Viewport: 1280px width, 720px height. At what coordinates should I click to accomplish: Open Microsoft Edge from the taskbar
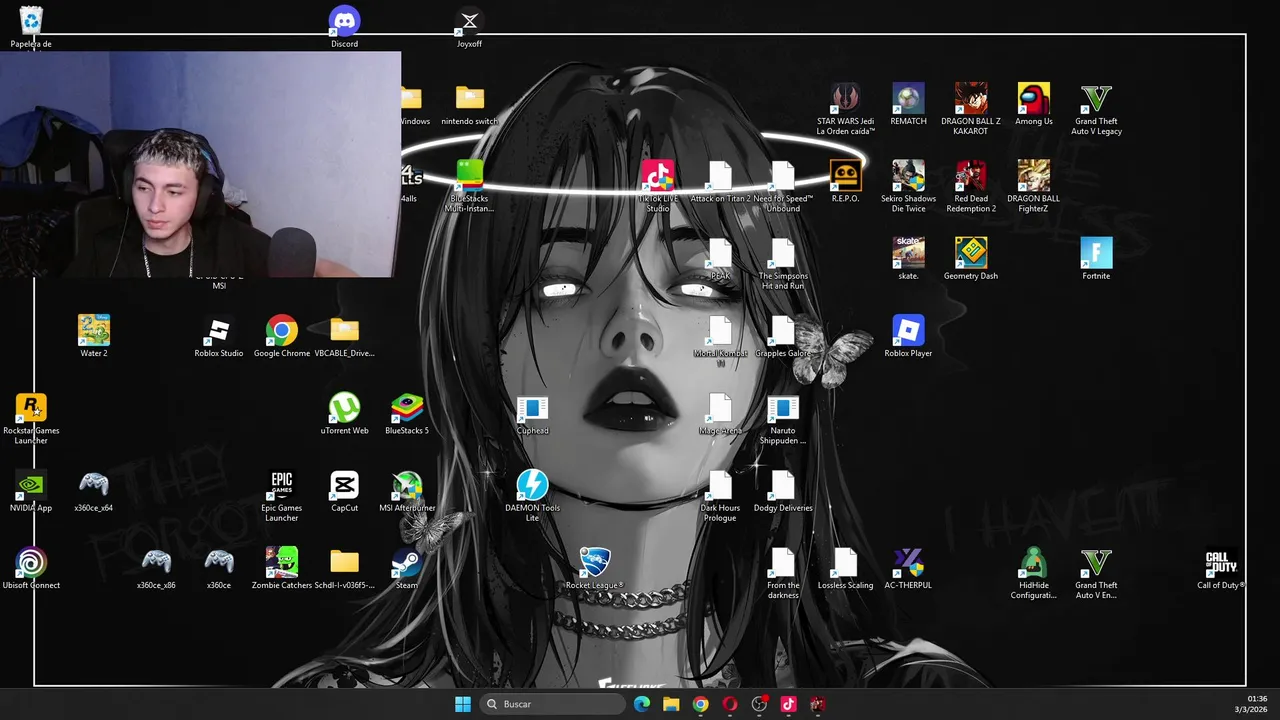tap(642, 704)
